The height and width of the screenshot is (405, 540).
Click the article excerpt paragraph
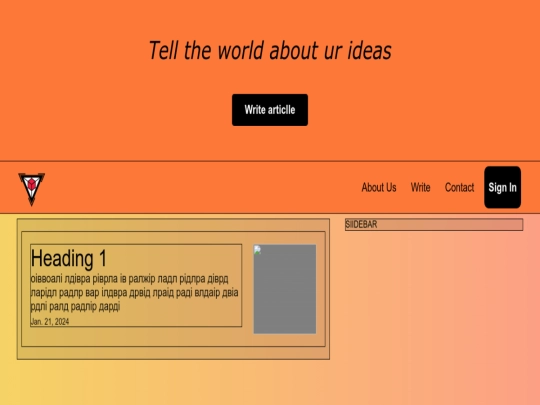pyautogui.click(x=135, y=292)
